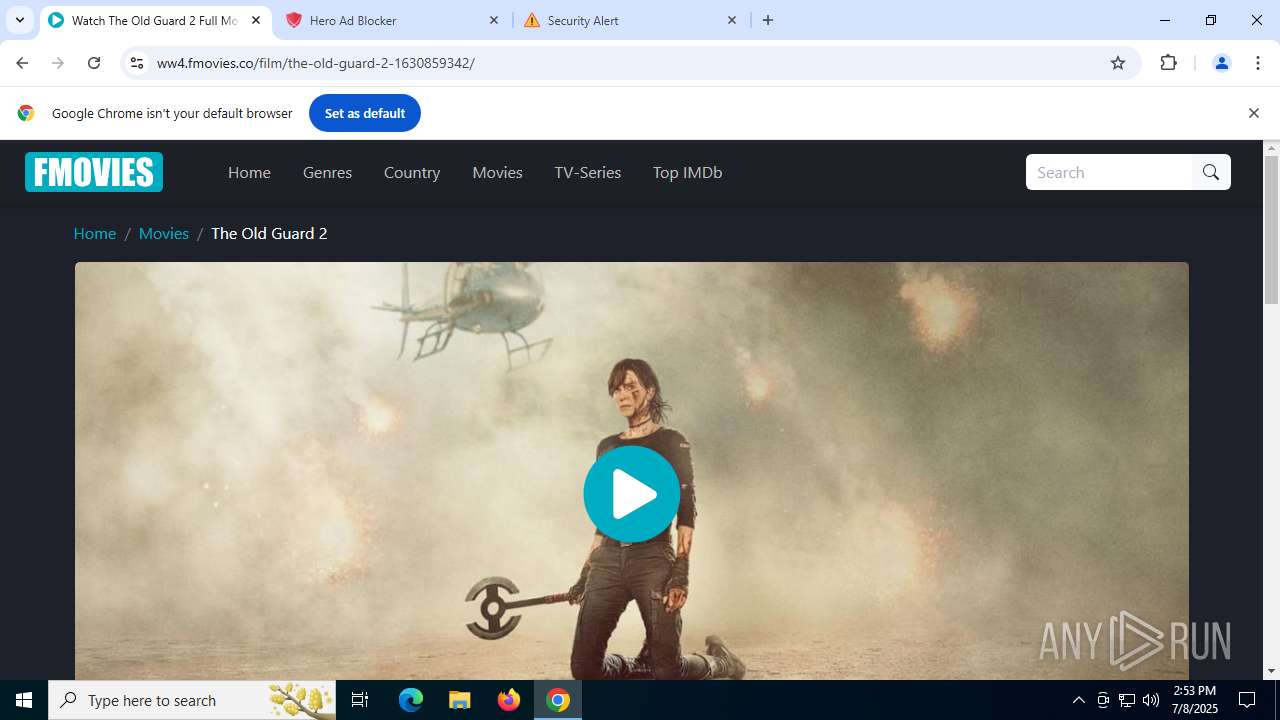Close the Watch The Old Guard 2 tab
1280x720 pixels.
[256, 20]
